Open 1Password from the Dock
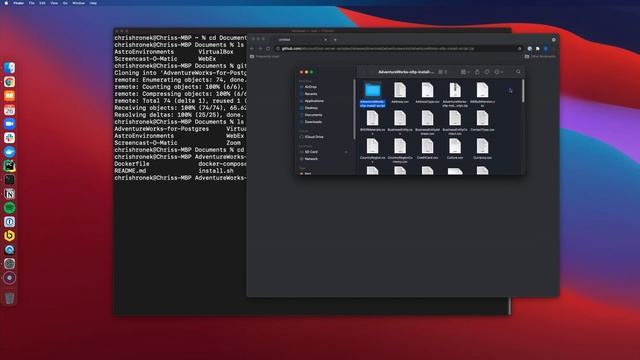The width and height of the screenshot is (640, 360). coord(9,222)
